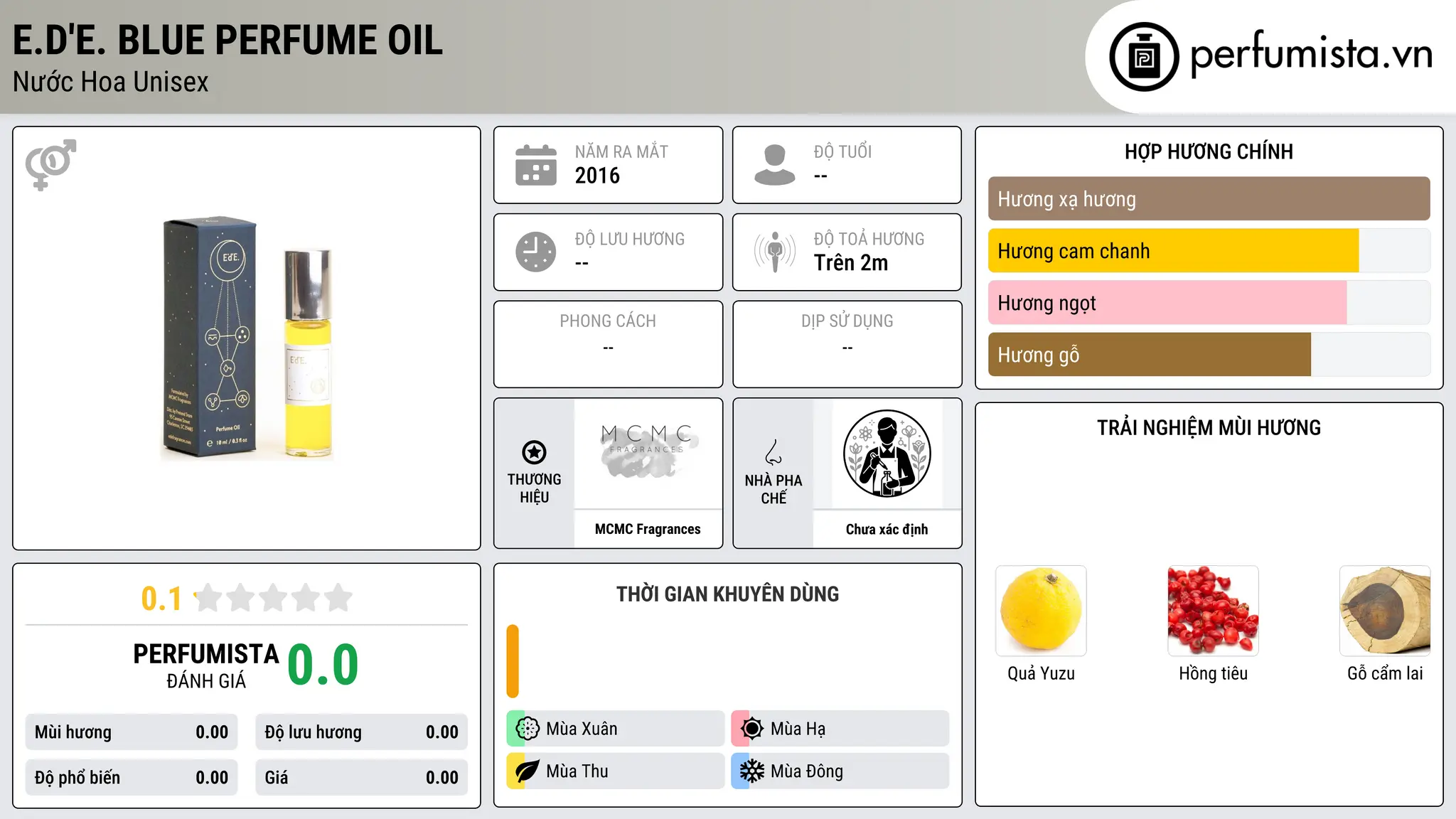The image size is (1456, 819).
Task: Click the HỢP HƯƠNG CHÍNH heading
Action: coord(1209,151)
